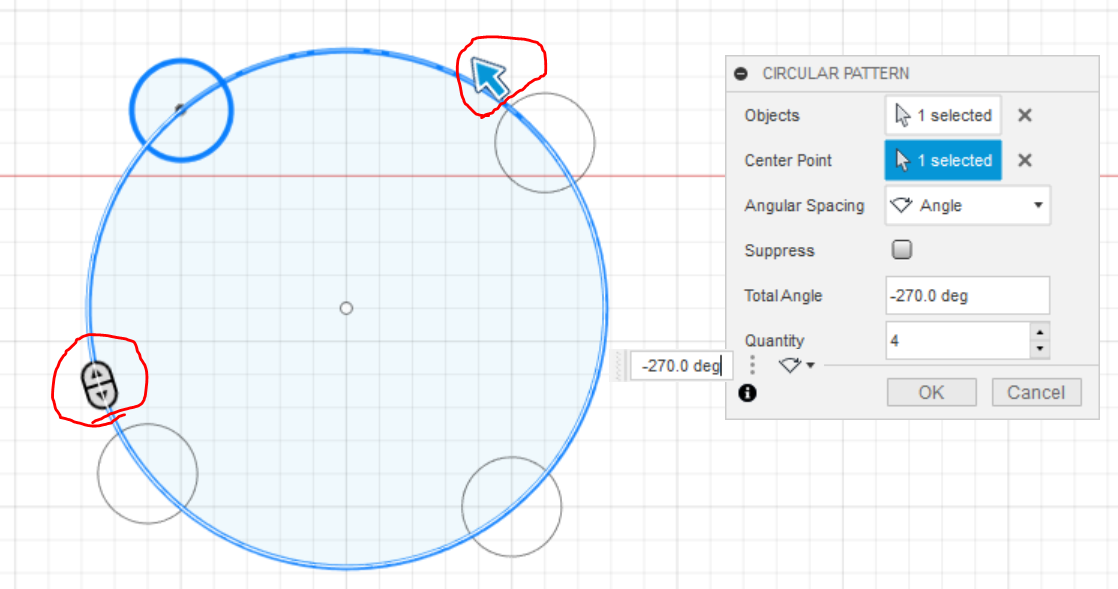1118x589 pixels.
Task: Click the Objects '1 selected' selector
Action: click(943, 116)
